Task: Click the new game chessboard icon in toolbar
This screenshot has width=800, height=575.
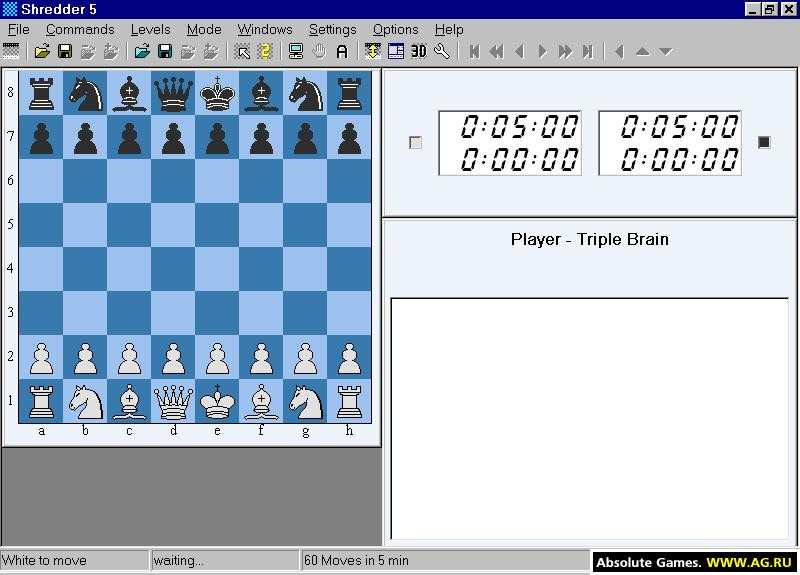Action: point(11,52)
